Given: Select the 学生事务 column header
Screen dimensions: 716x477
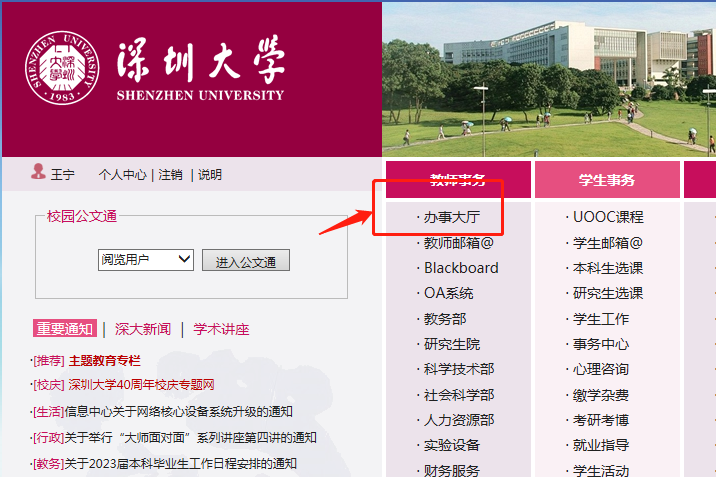Looking at the screenshot, I should tap(606, 180).
